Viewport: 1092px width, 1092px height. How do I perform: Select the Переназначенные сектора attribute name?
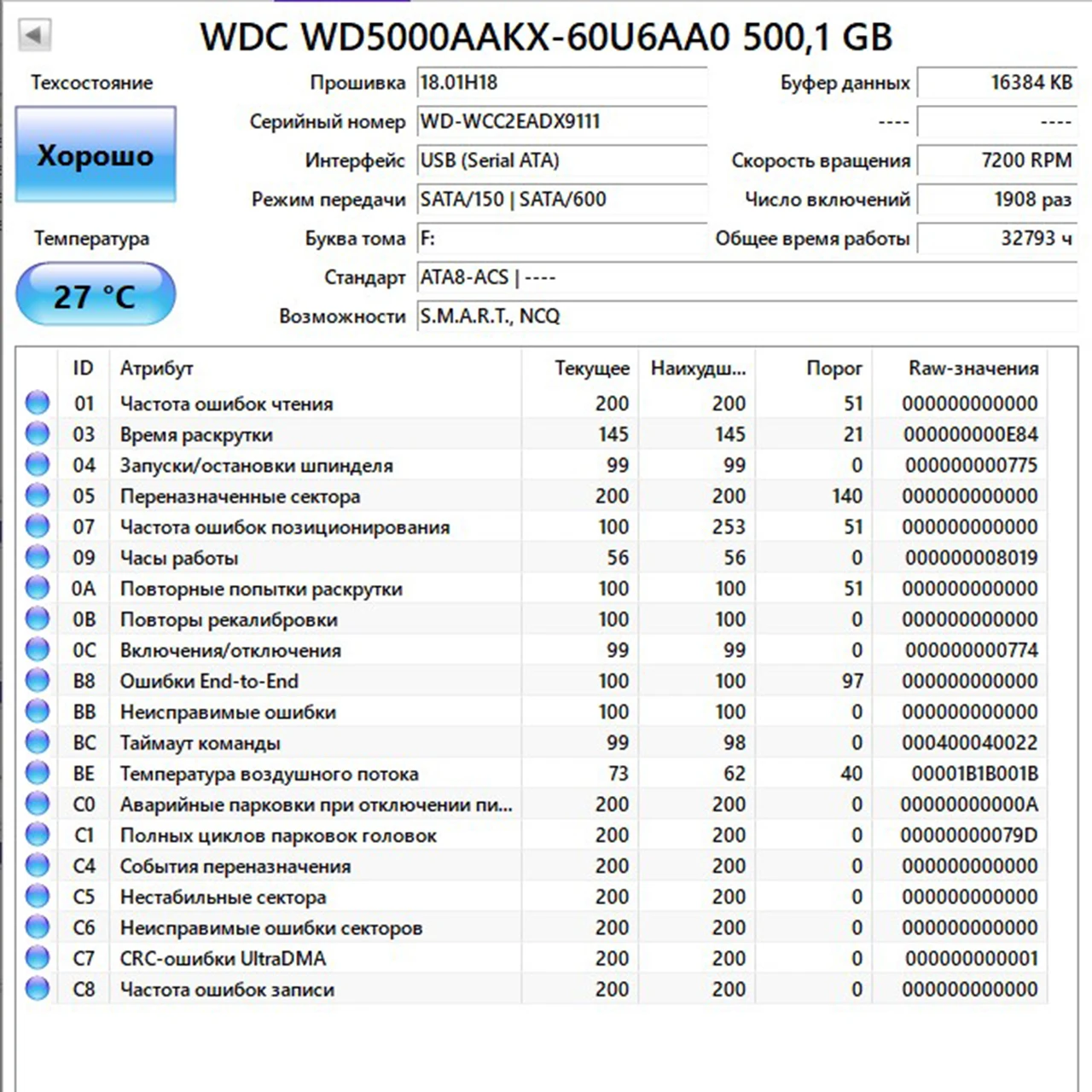click(x=240, y=496)
